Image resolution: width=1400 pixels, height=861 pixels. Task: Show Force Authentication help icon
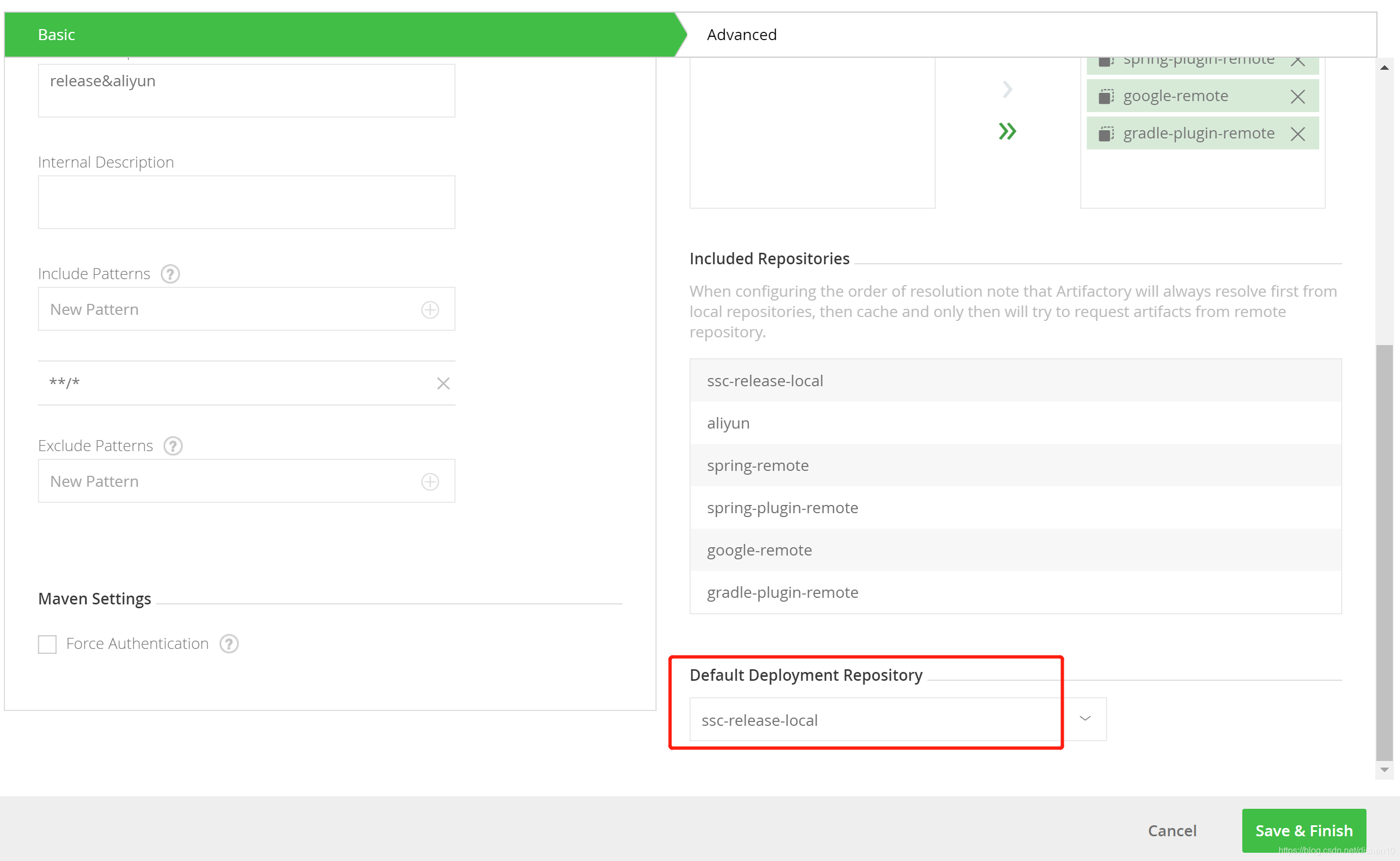tap(229, 644)
